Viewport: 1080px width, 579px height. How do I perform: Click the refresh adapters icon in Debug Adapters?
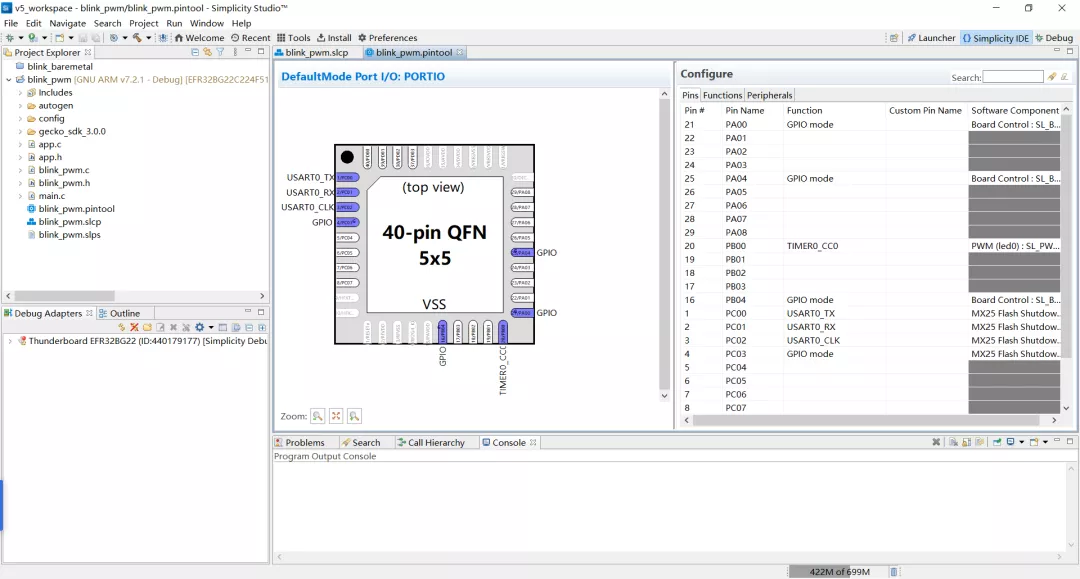121,328
